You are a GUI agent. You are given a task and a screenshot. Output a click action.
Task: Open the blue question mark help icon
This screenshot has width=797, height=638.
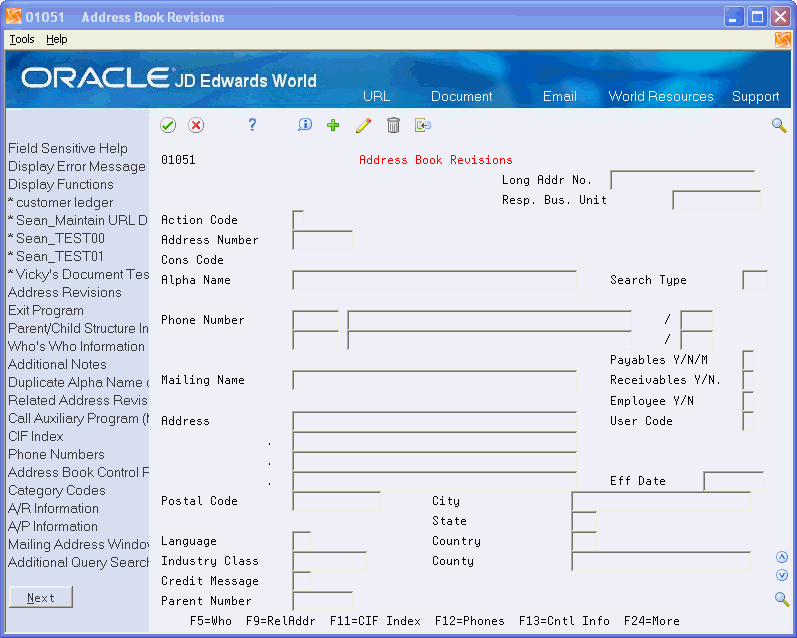tap(252, 125)
